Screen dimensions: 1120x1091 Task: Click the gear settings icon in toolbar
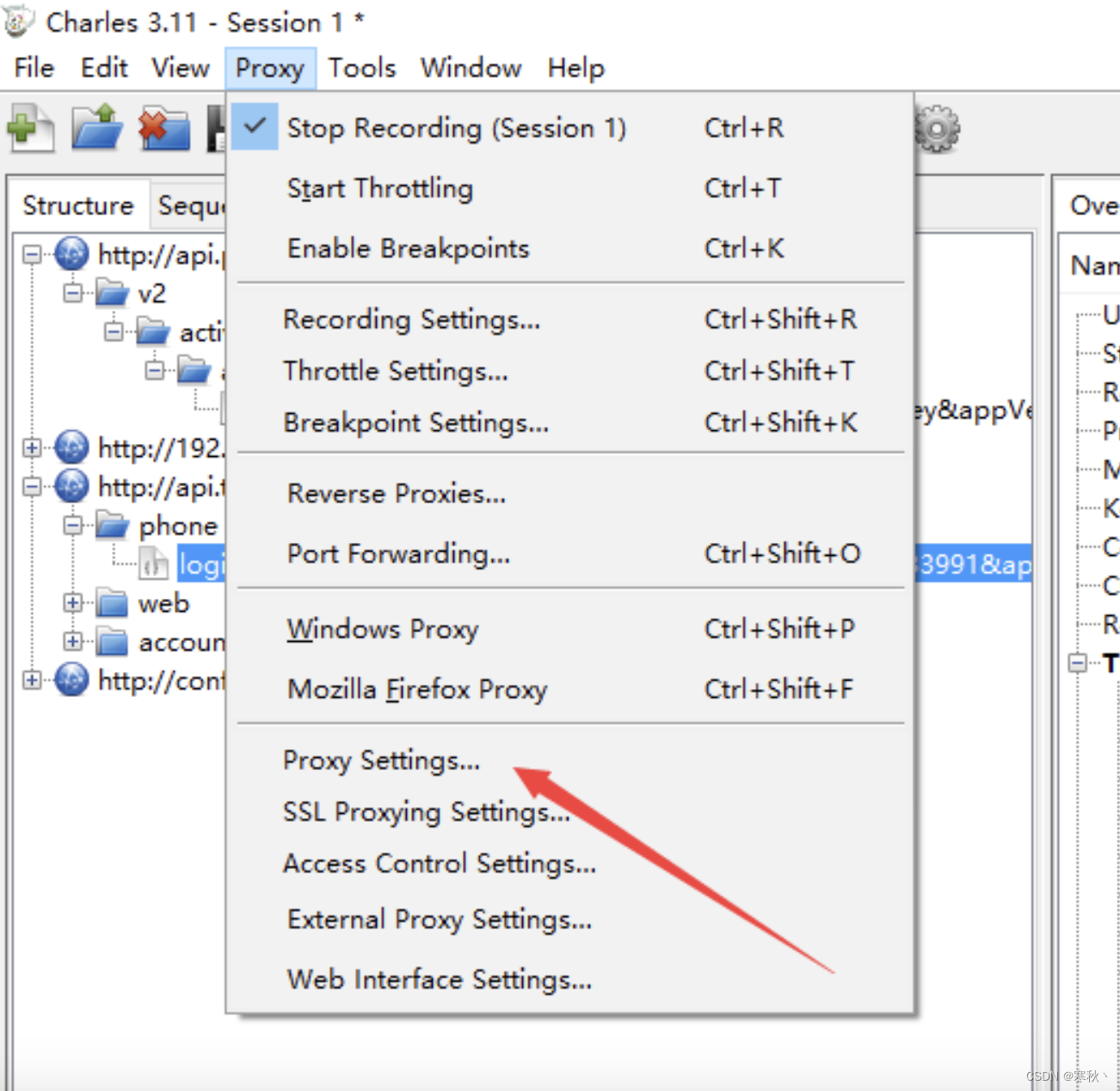(x=937, y=129)
